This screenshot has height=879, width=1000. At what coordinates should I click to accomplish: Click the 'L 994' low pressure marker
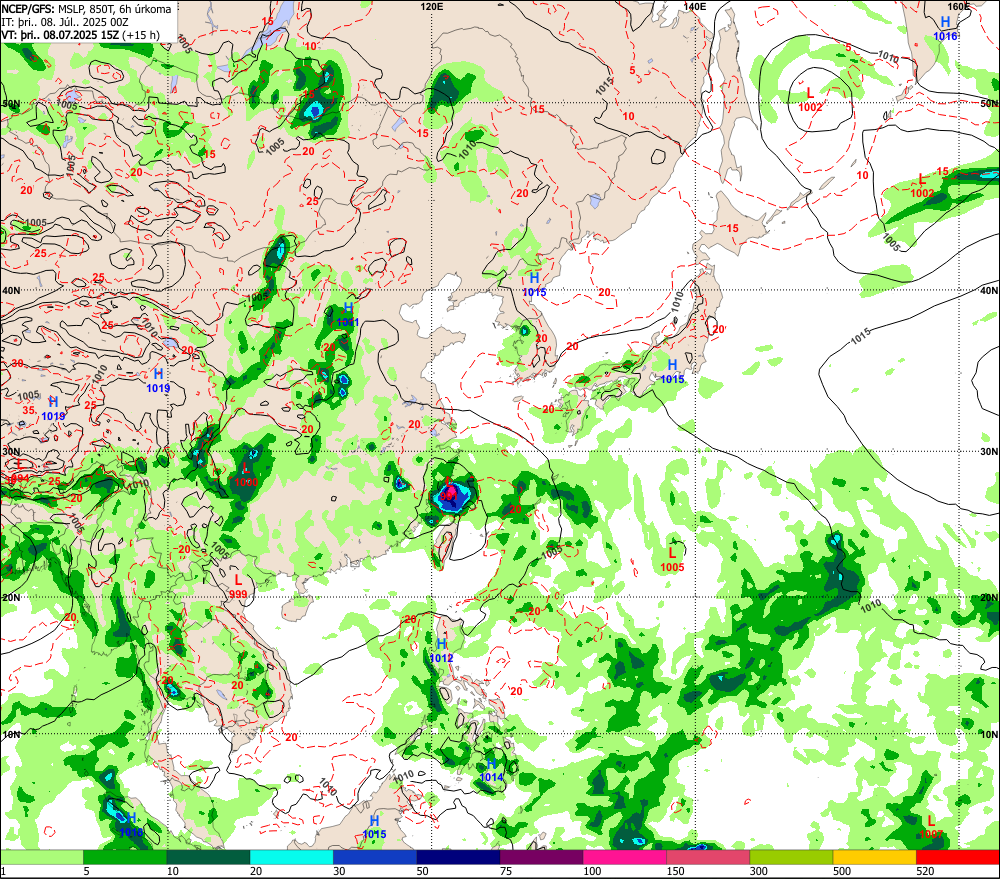pos(19,471)
